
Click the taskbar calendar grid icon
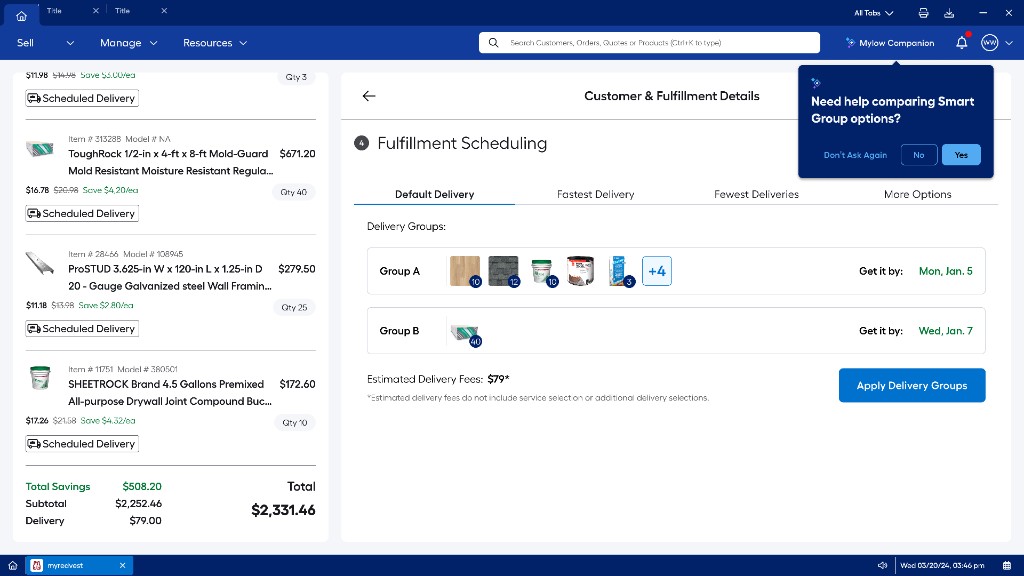pyautogui.click(x=1007, y=566)
